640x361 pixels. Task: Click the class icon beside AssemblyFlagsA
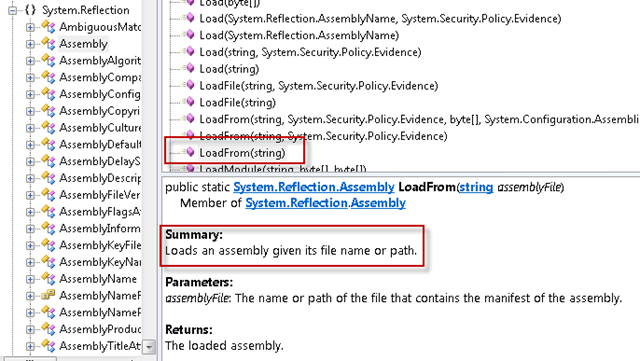coord(48,211)
